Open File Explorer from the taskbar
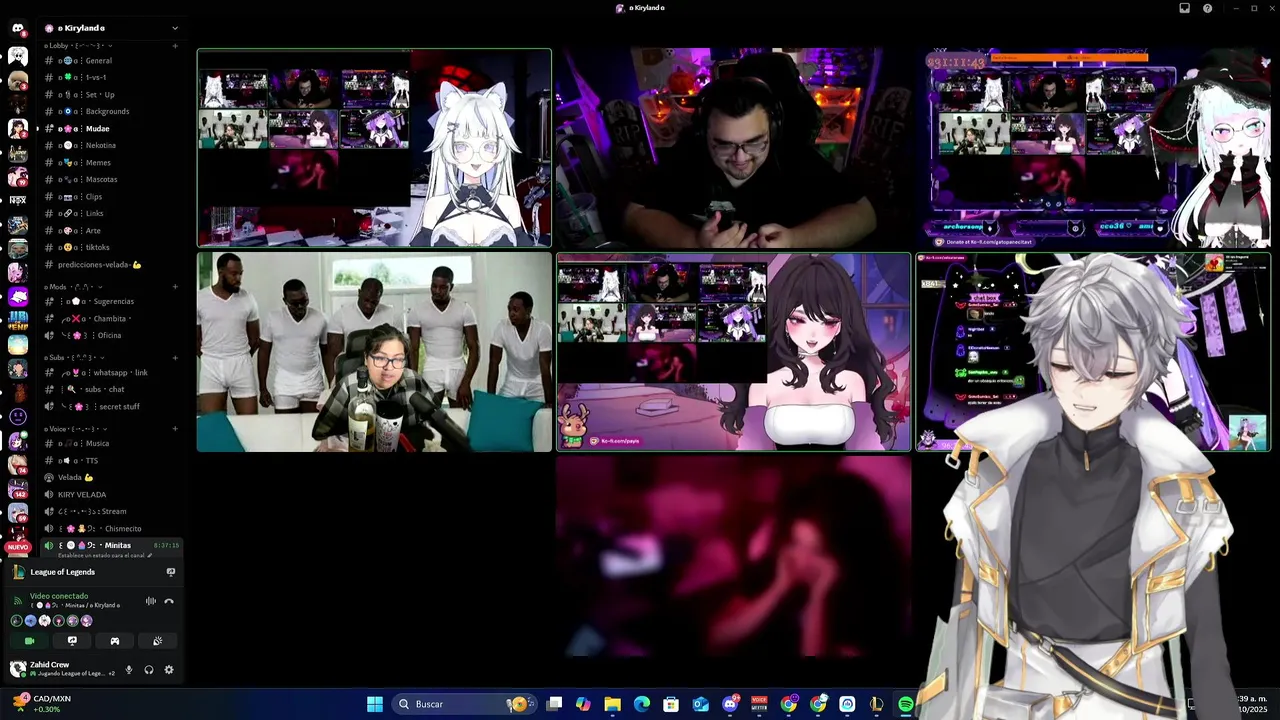The width and height of the screenshot is (1280, 720). pyautogui.click(x=613, y=704)
